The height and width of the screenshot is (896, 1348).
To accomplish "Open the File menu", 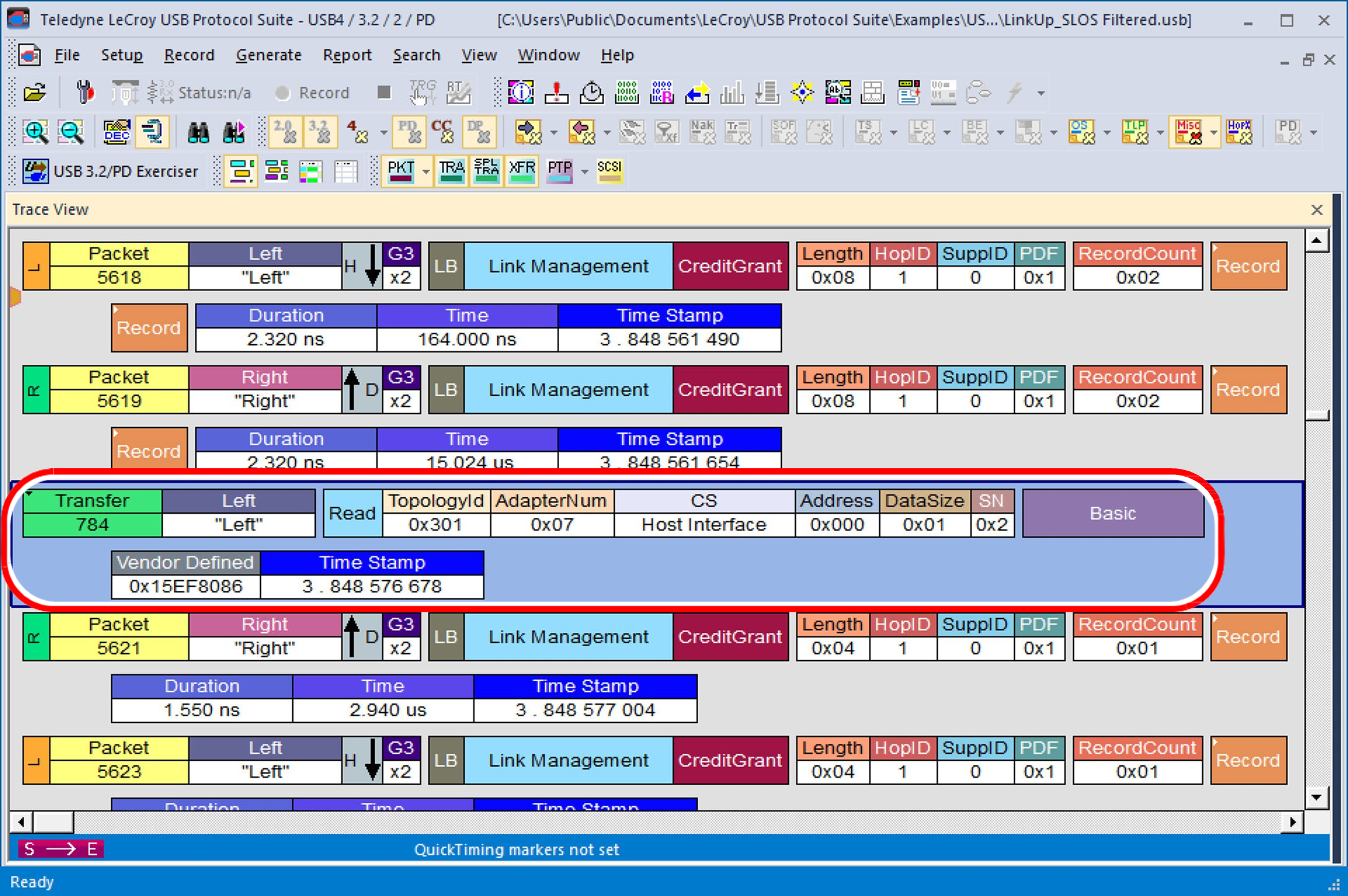I will coord(67,55).
